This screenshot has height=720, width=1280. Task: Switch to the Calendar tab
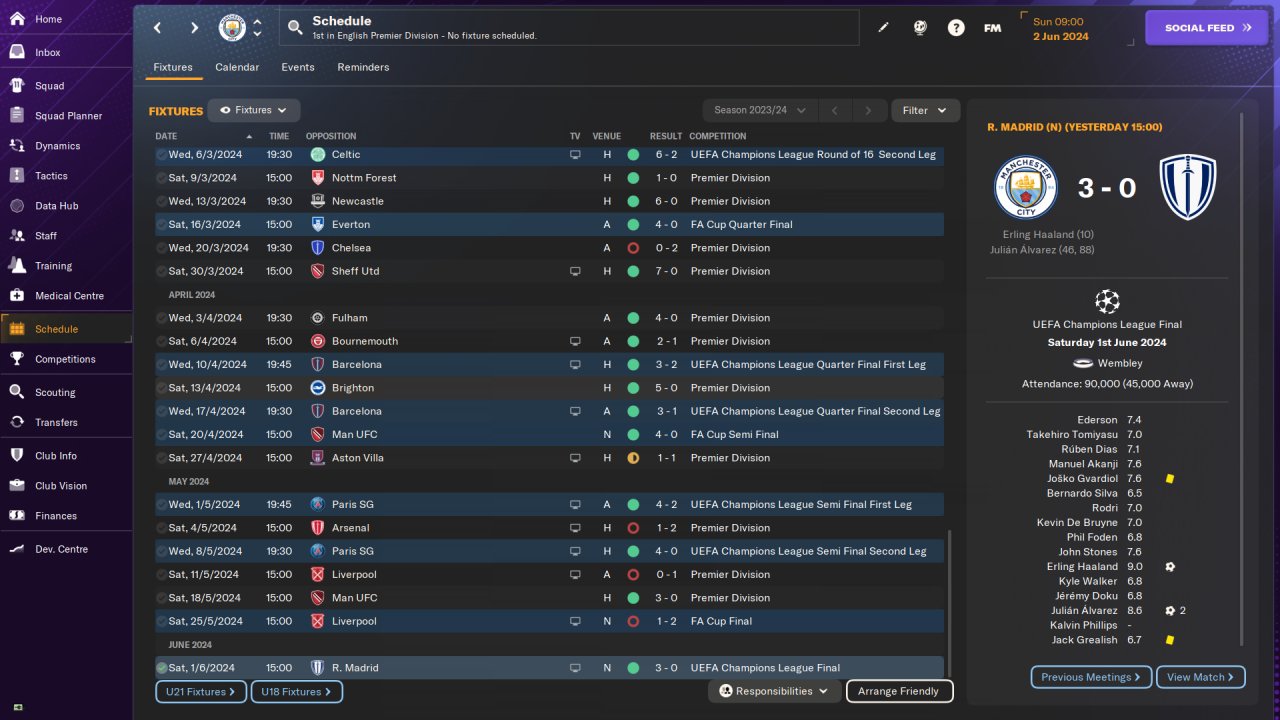(237, 67)
